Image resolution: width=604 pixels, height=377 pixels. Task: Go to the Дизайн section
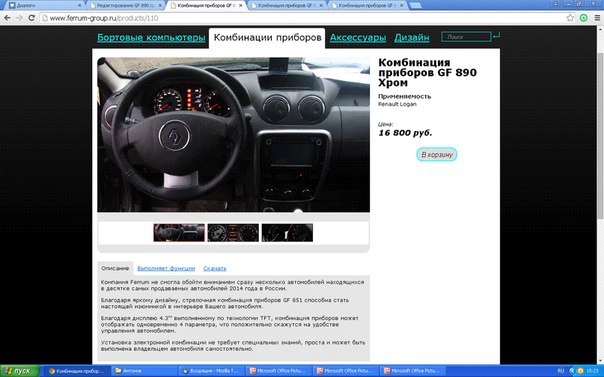[411, 38]
